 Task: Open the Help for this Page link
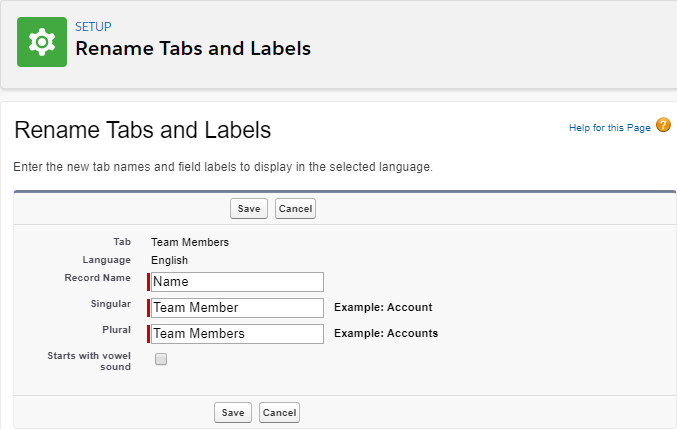point(609,128)
